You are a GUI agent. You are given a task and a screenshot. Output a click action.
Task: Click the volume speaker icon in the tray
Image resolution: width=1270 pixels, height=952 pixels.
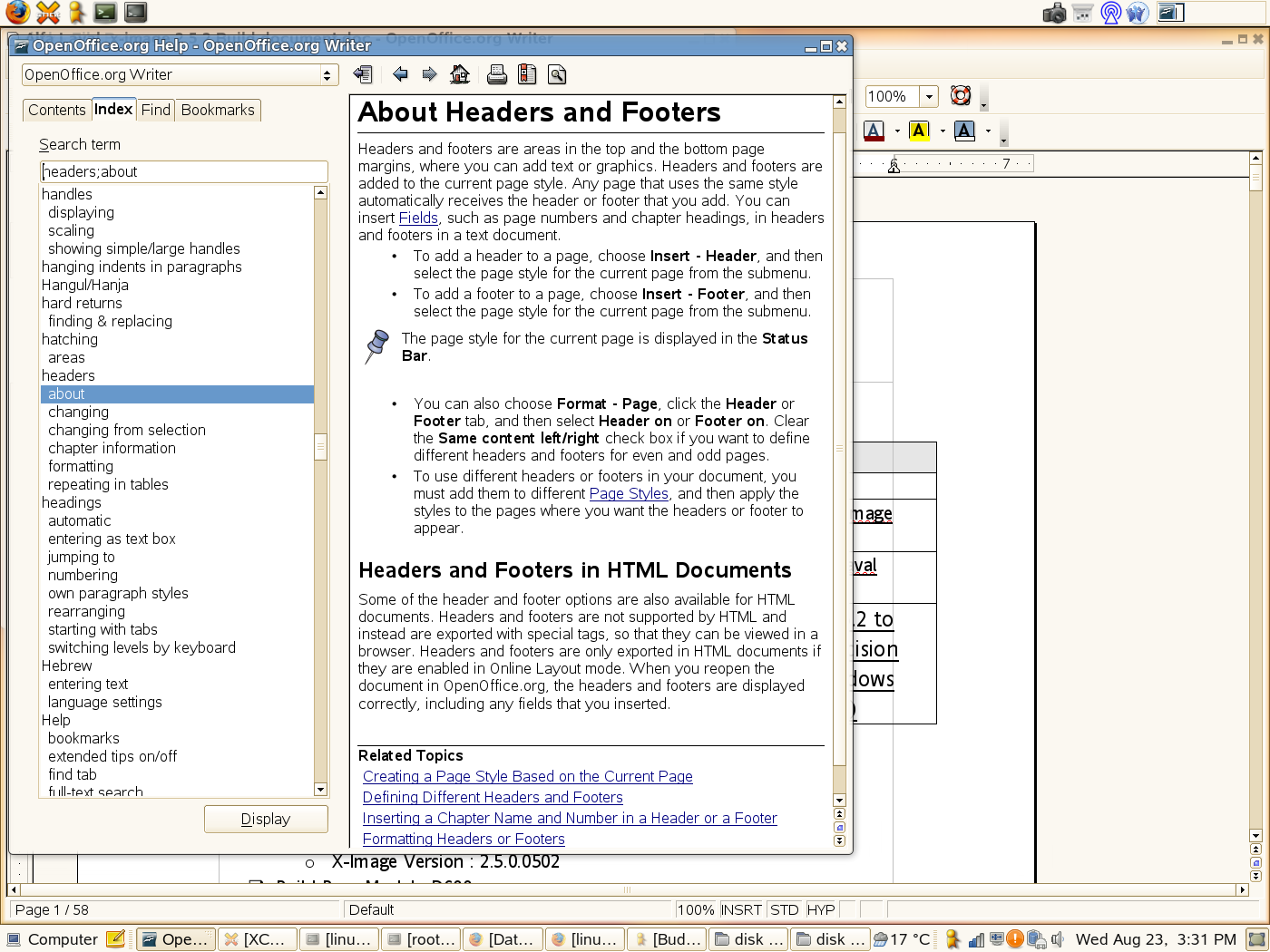tap(1056, 939)
